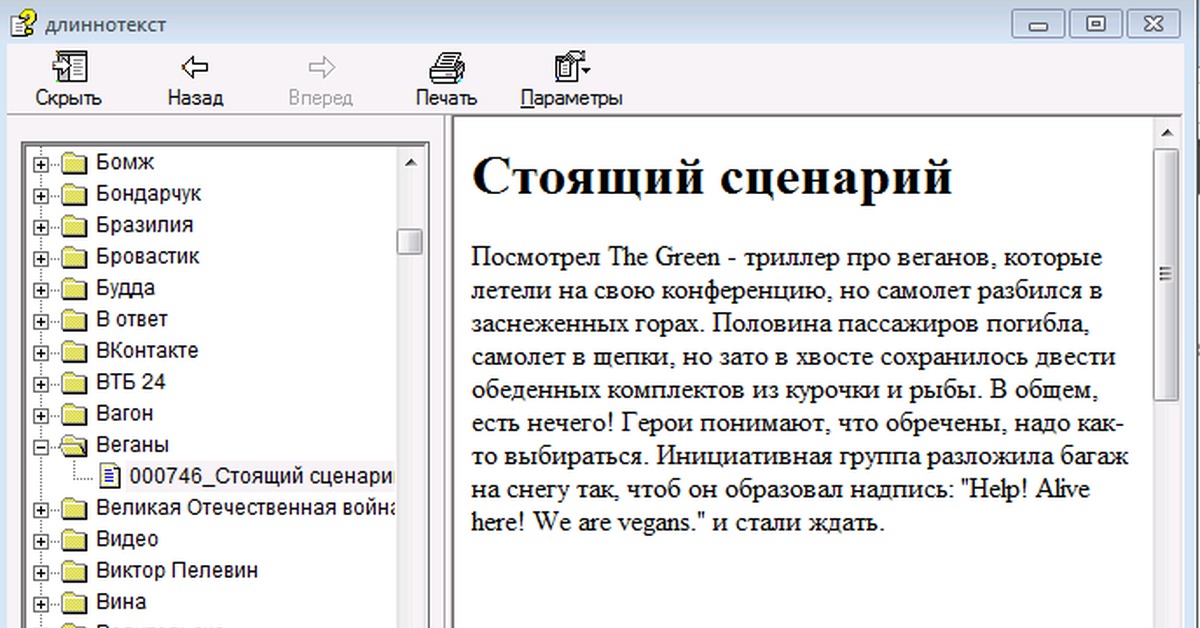This screenshot has width=1200, height=628.
Task: Click the contents tree scrollbar thumb
Action: click(409, 241)
